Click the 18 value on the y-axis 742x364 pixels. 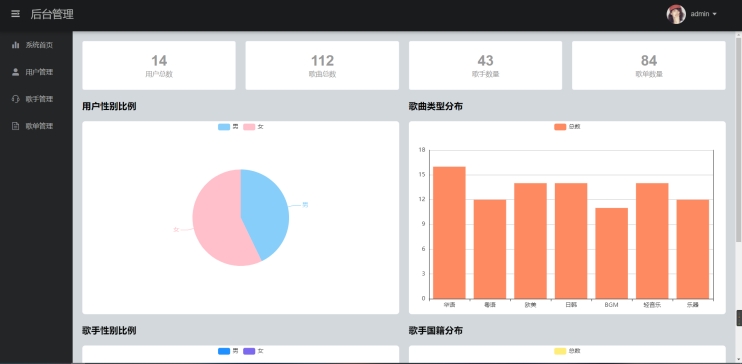(422, 150)
